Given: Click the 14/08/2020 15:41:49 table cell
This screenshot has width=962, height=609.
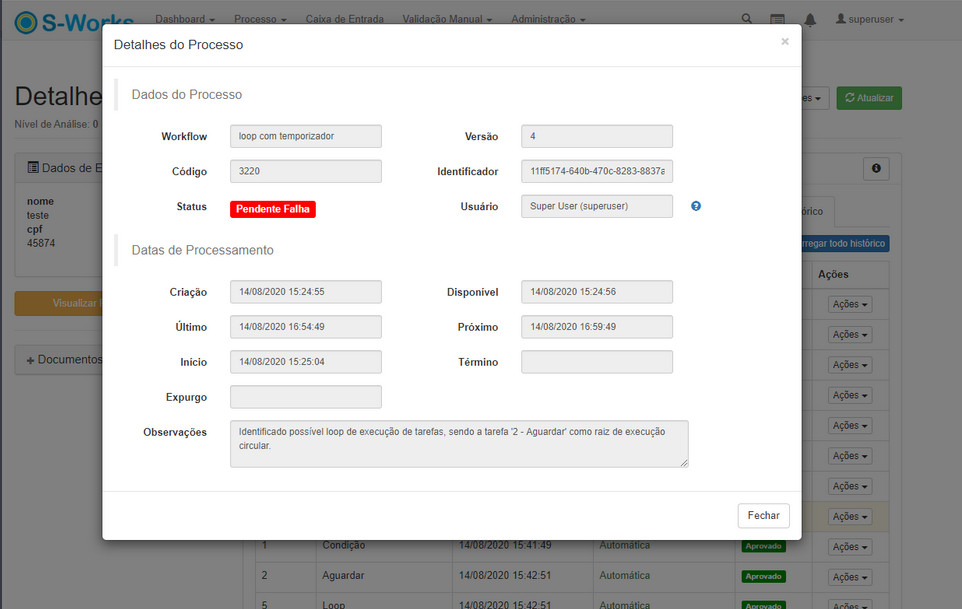Looking at the screenshot, I should [x=505, y=545].
